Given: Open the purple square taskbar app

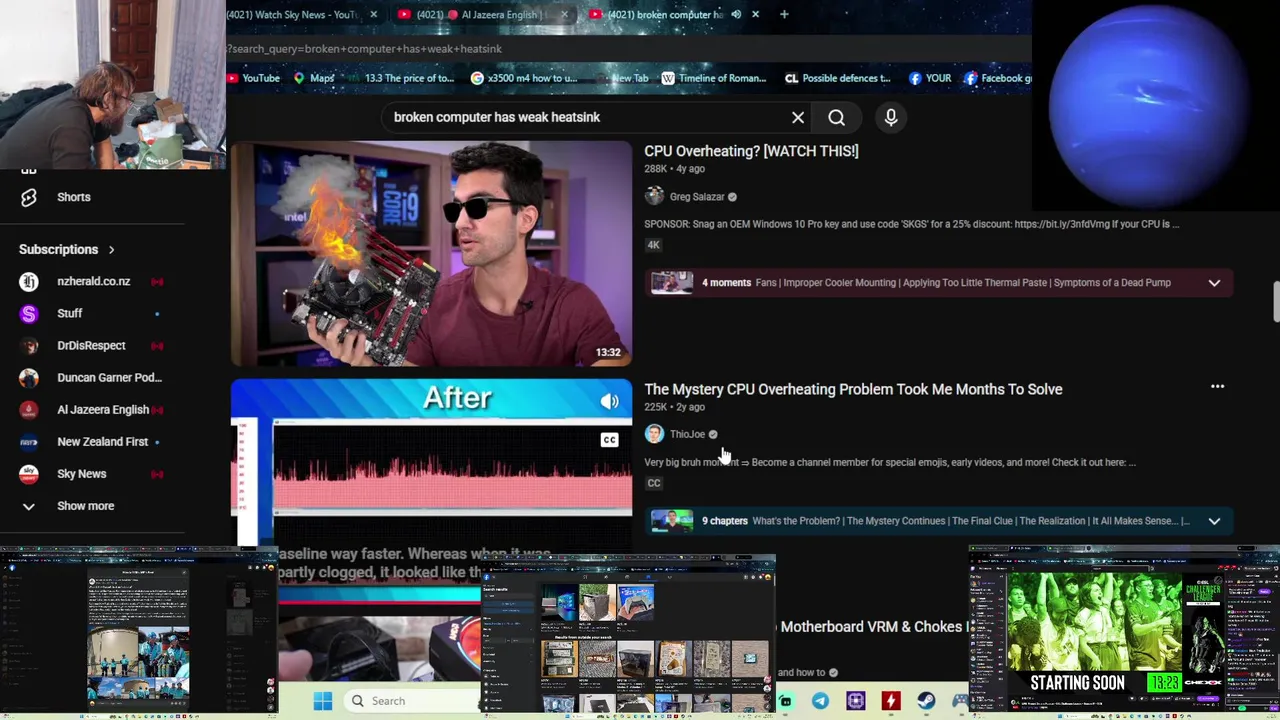Looking at the screenshot, I should click(x=855, y=701).
